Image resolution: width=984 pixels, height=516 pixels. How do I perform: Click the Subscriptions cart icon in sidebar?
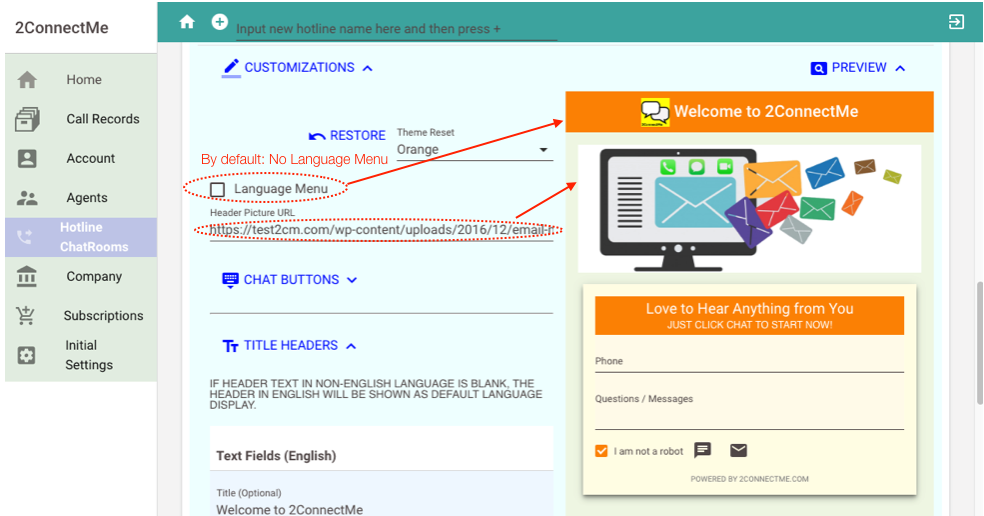[x=26, y=315]
